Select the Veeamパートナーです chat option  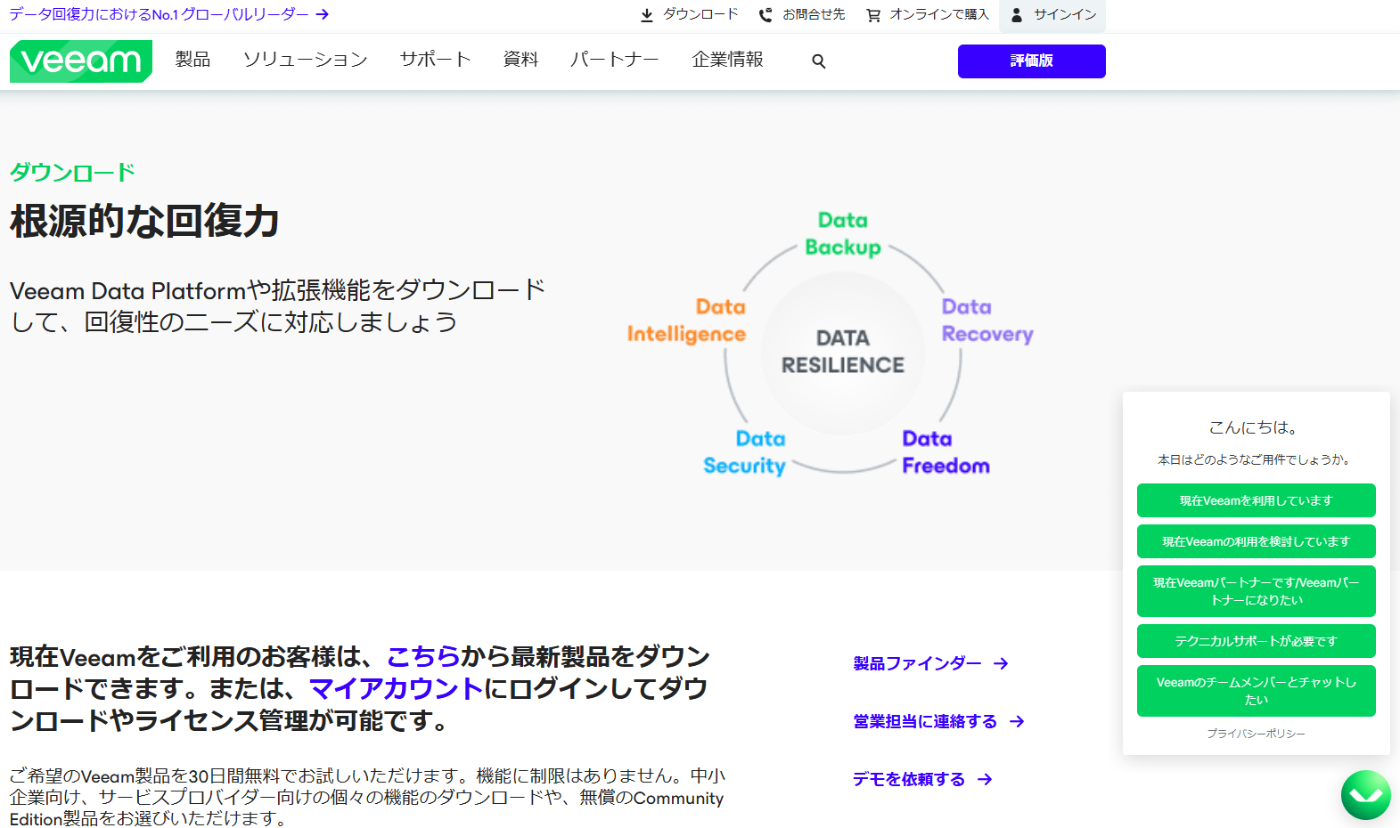click(x=1256, y=591)
